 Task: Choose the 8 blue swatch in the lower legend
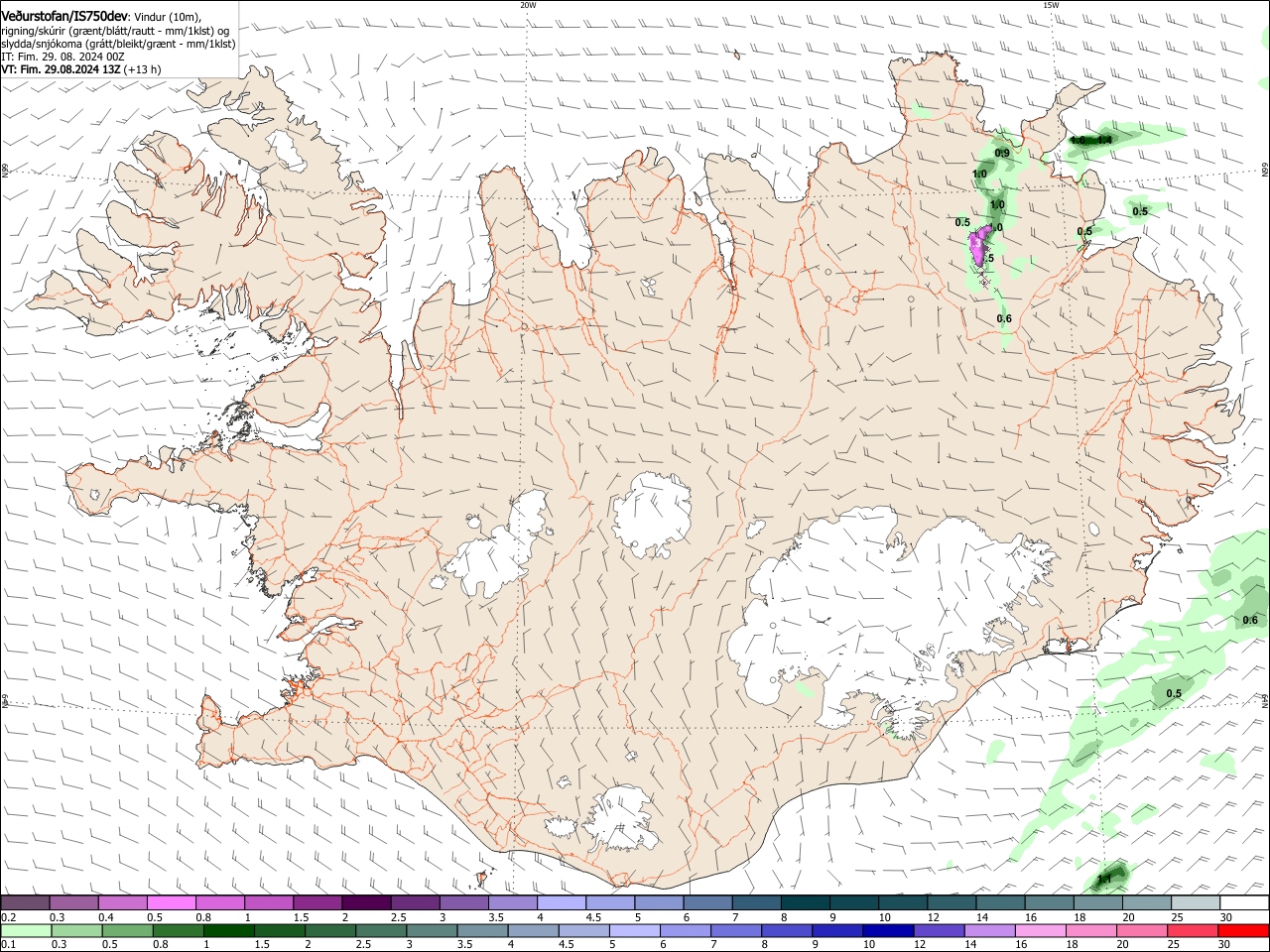pos(786,931)
